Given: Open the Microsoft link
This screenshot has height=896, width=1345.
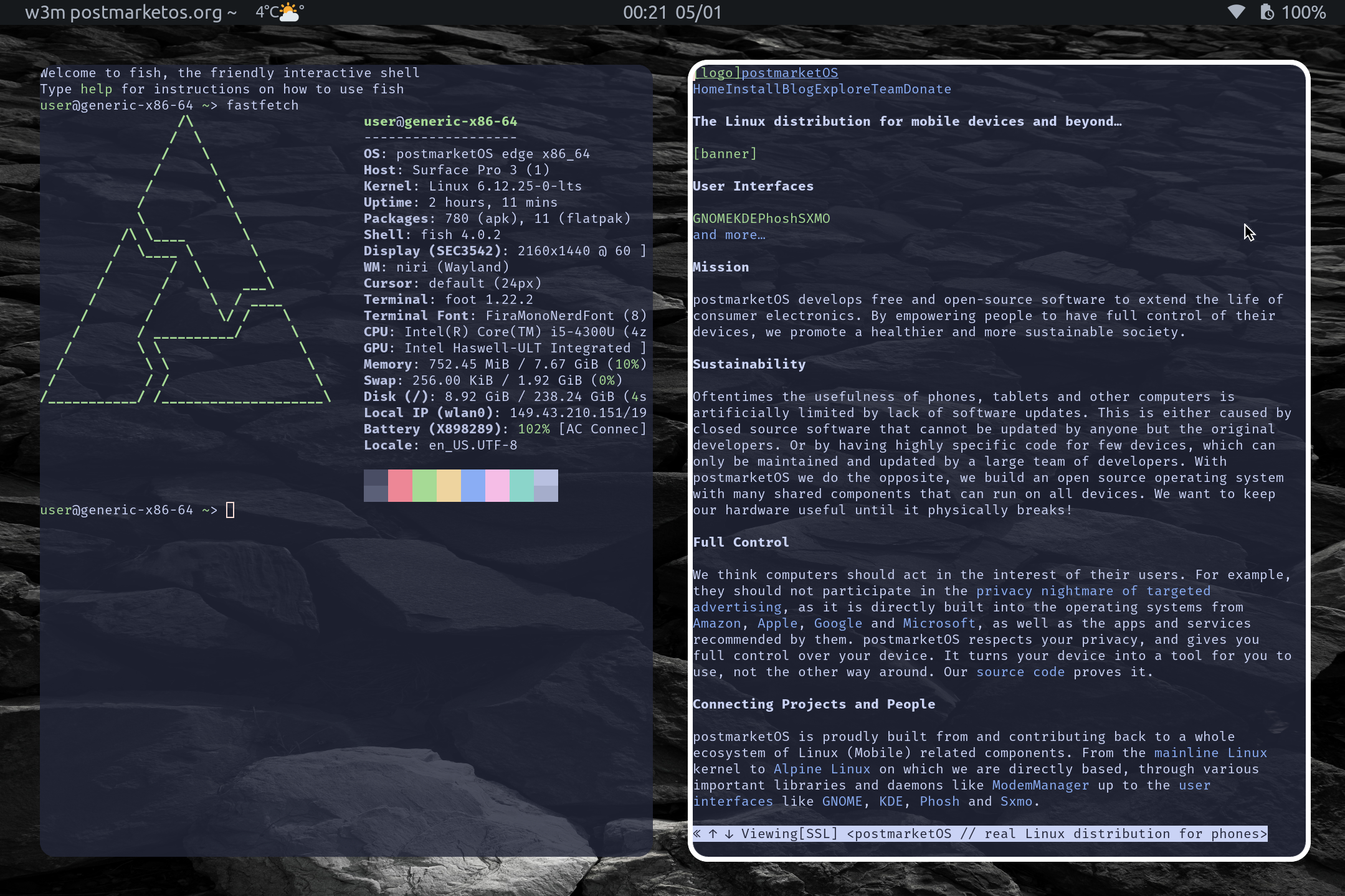Looking at the screenshot, I should point(939,623).
